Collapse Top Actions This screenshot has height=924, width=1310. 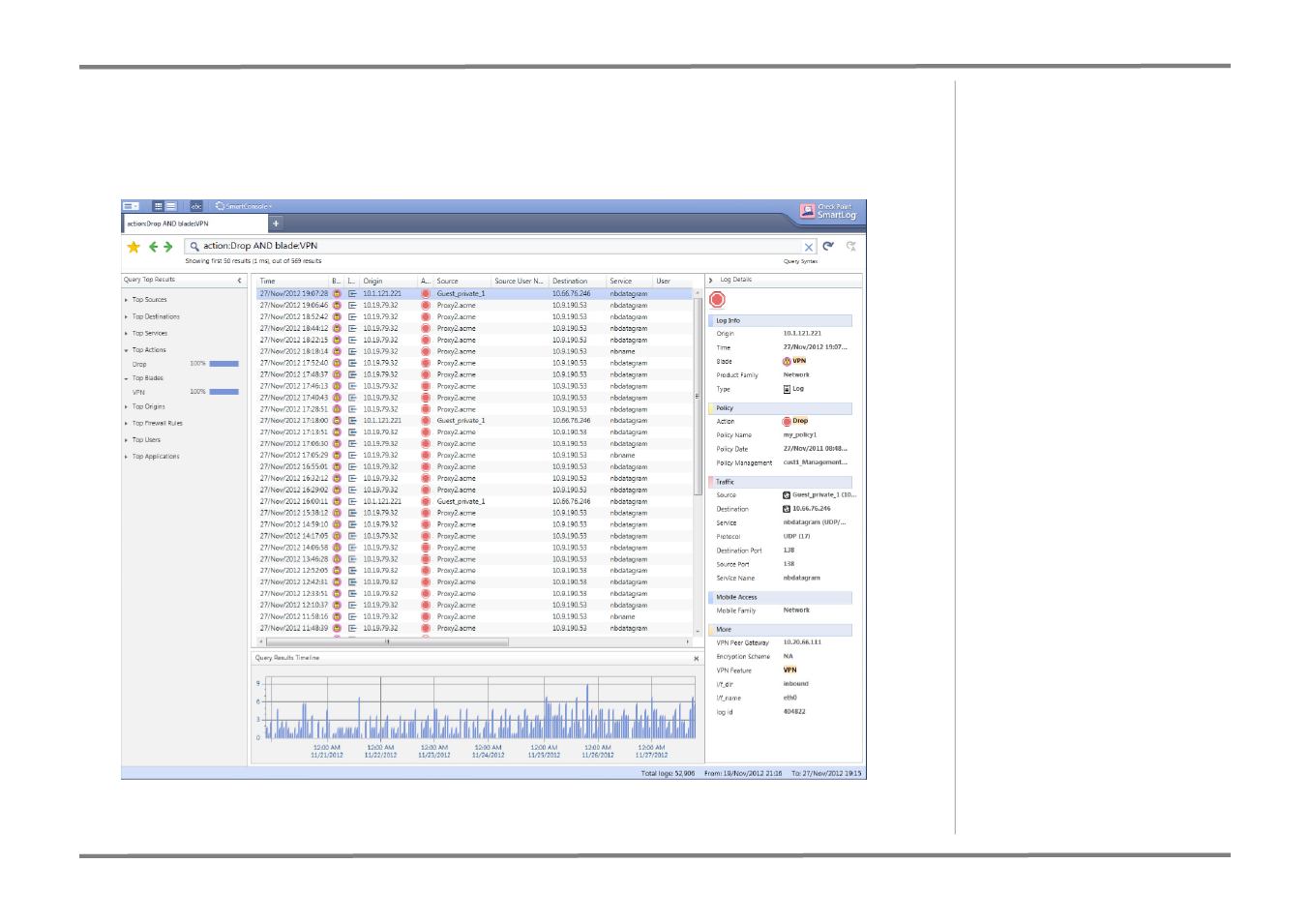[x=127, y=350]
